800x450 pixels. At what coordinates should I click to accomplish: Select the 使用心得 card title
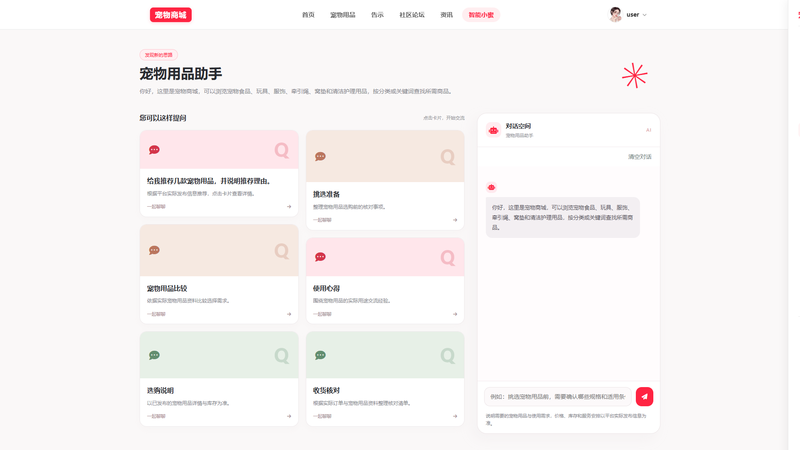point(326,288)
